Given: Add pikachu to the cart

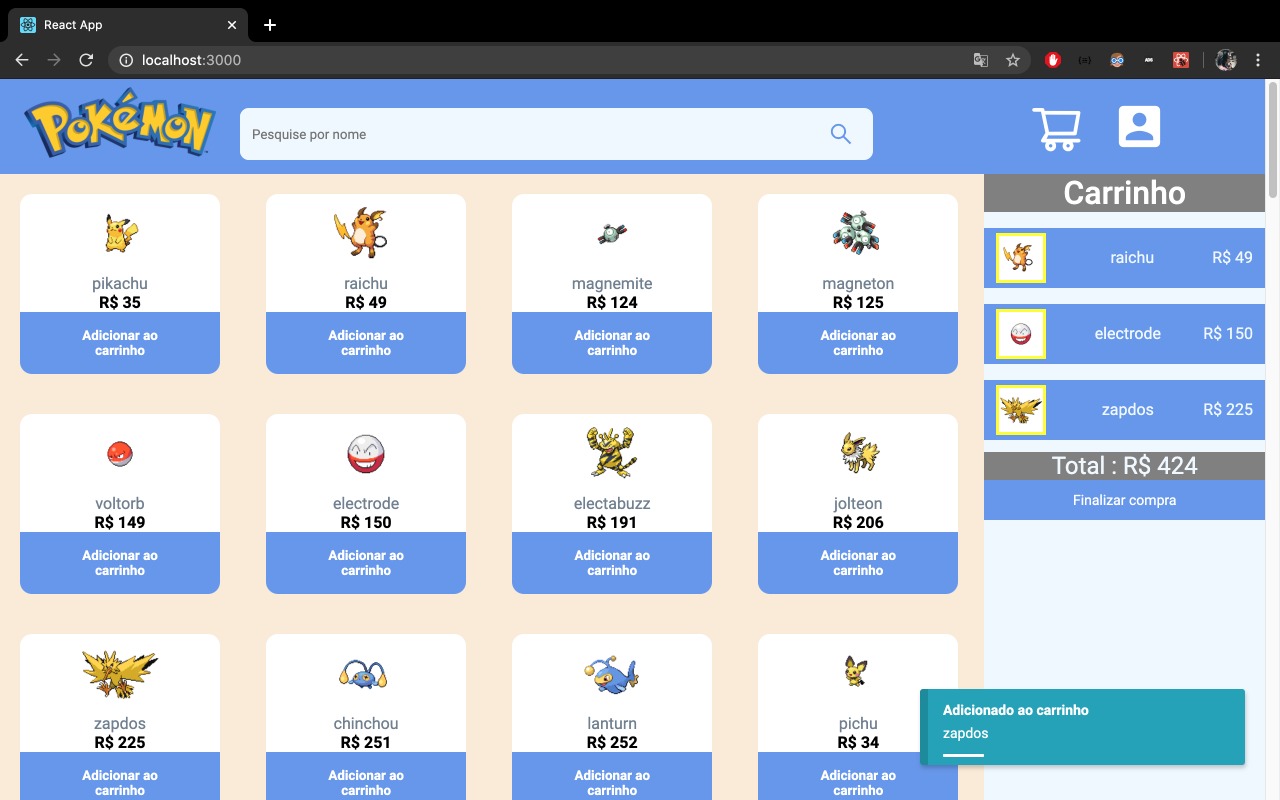Looking at the screenshot, I should (x=120, y=343).
